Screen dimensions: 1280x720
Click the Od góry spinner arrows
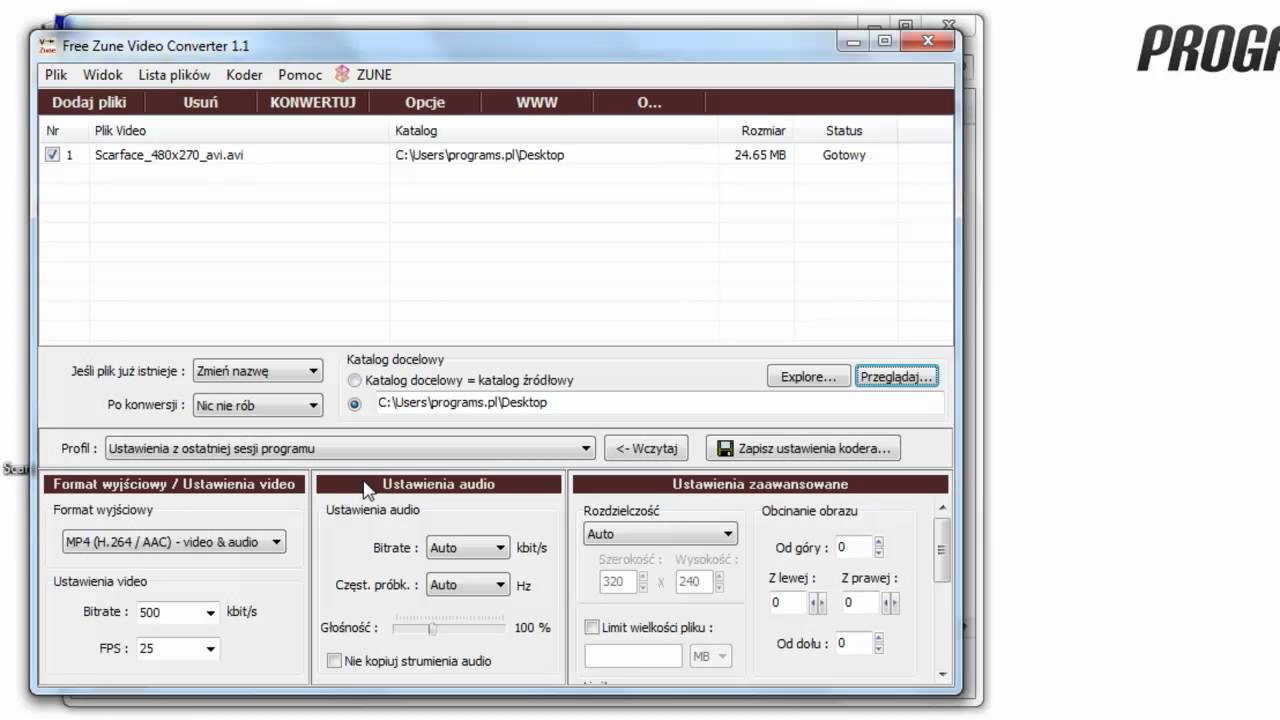pos(878,547)
